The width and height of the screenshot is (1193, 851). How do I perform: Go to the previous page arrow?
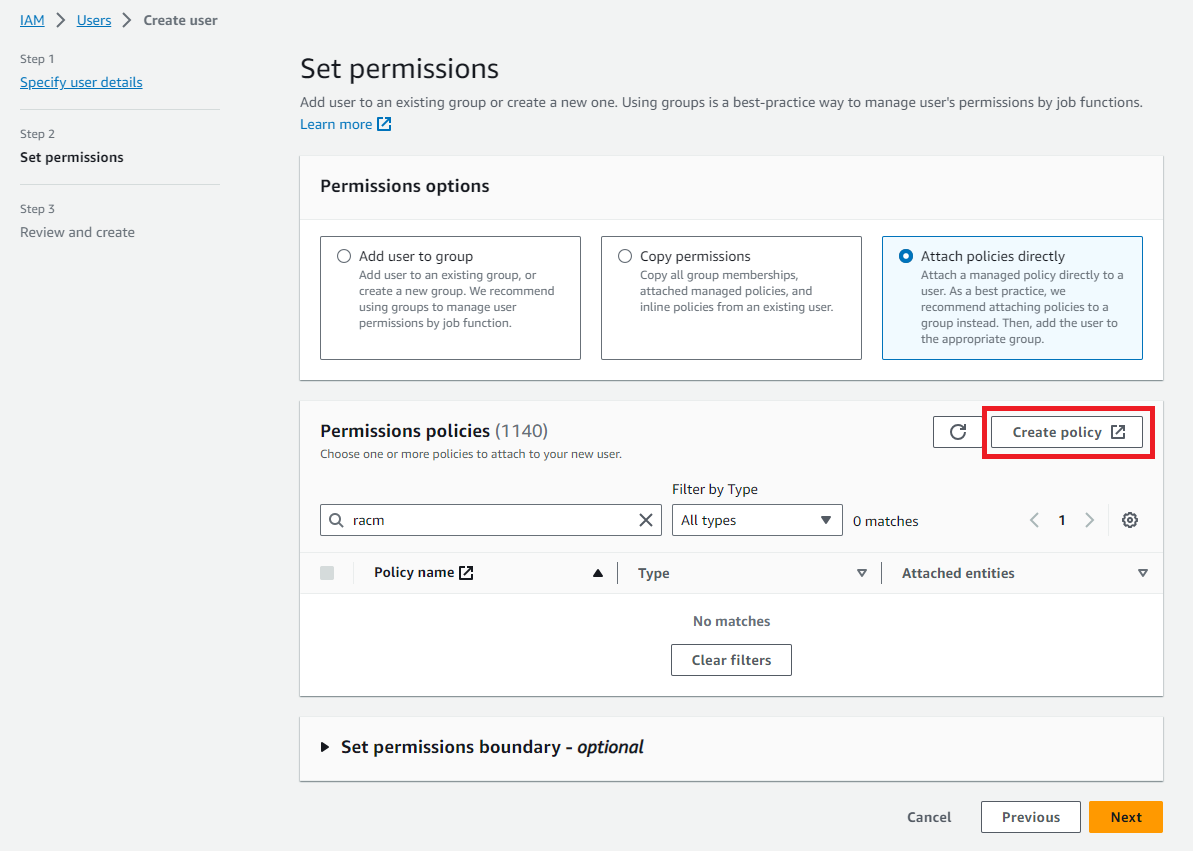[x=1034, y=521]
